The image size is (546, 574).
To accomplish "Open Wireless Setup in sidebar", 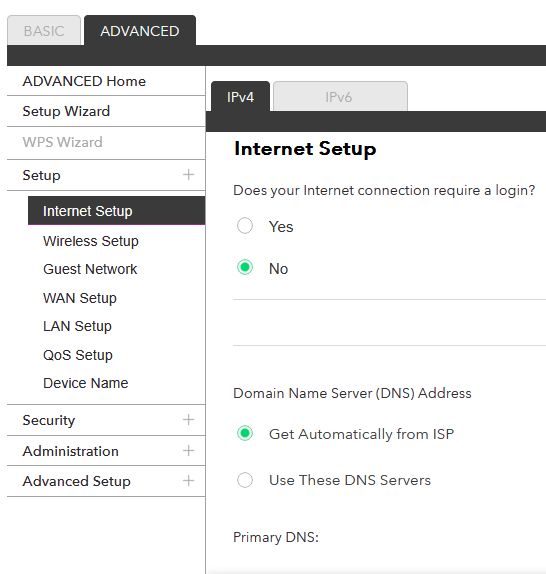I will (x=91, y=241).
